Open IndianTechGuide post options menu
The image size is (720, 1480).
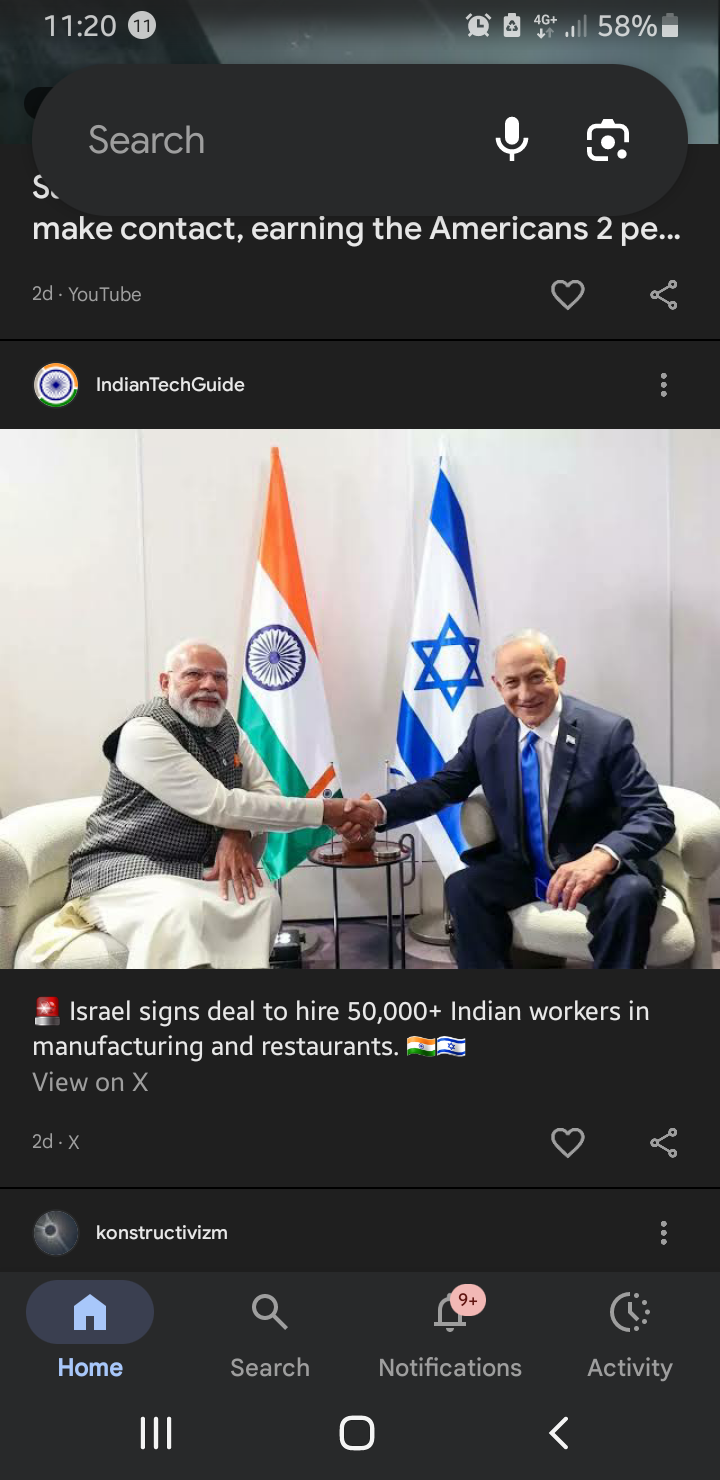click(x=663, y=385)
